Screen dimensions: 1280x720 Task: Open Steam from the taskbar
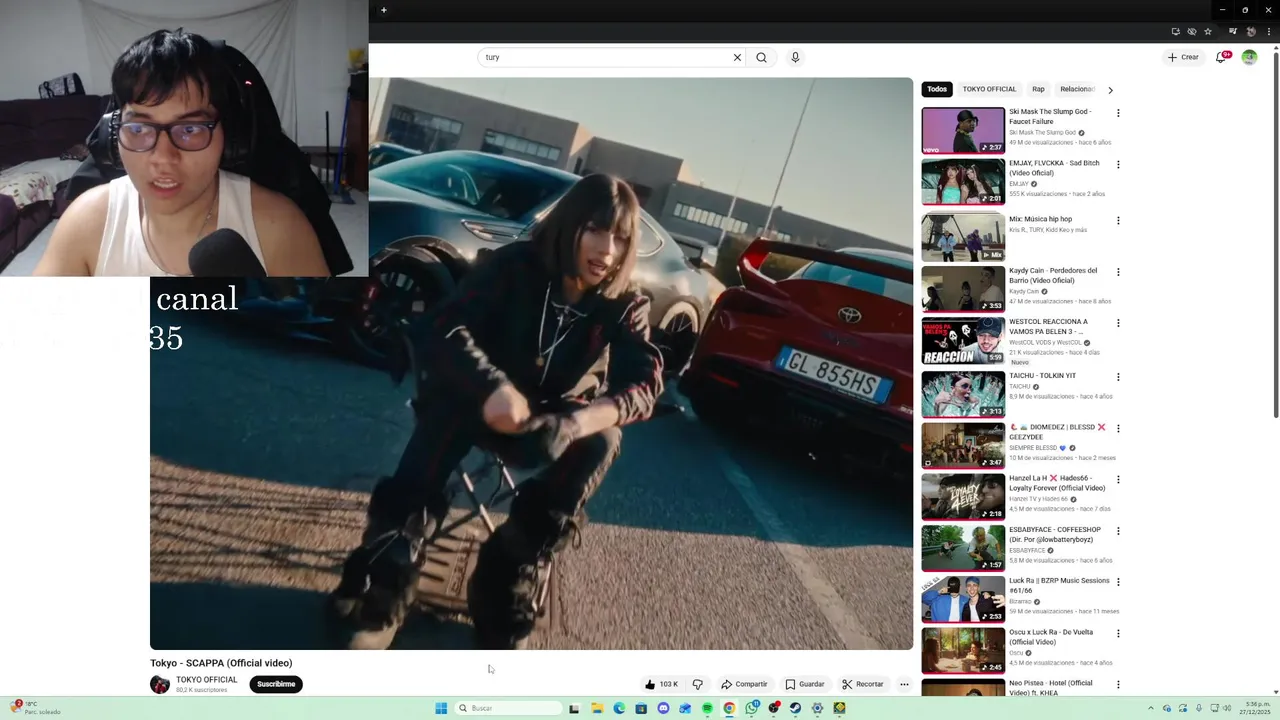point(795,708)
